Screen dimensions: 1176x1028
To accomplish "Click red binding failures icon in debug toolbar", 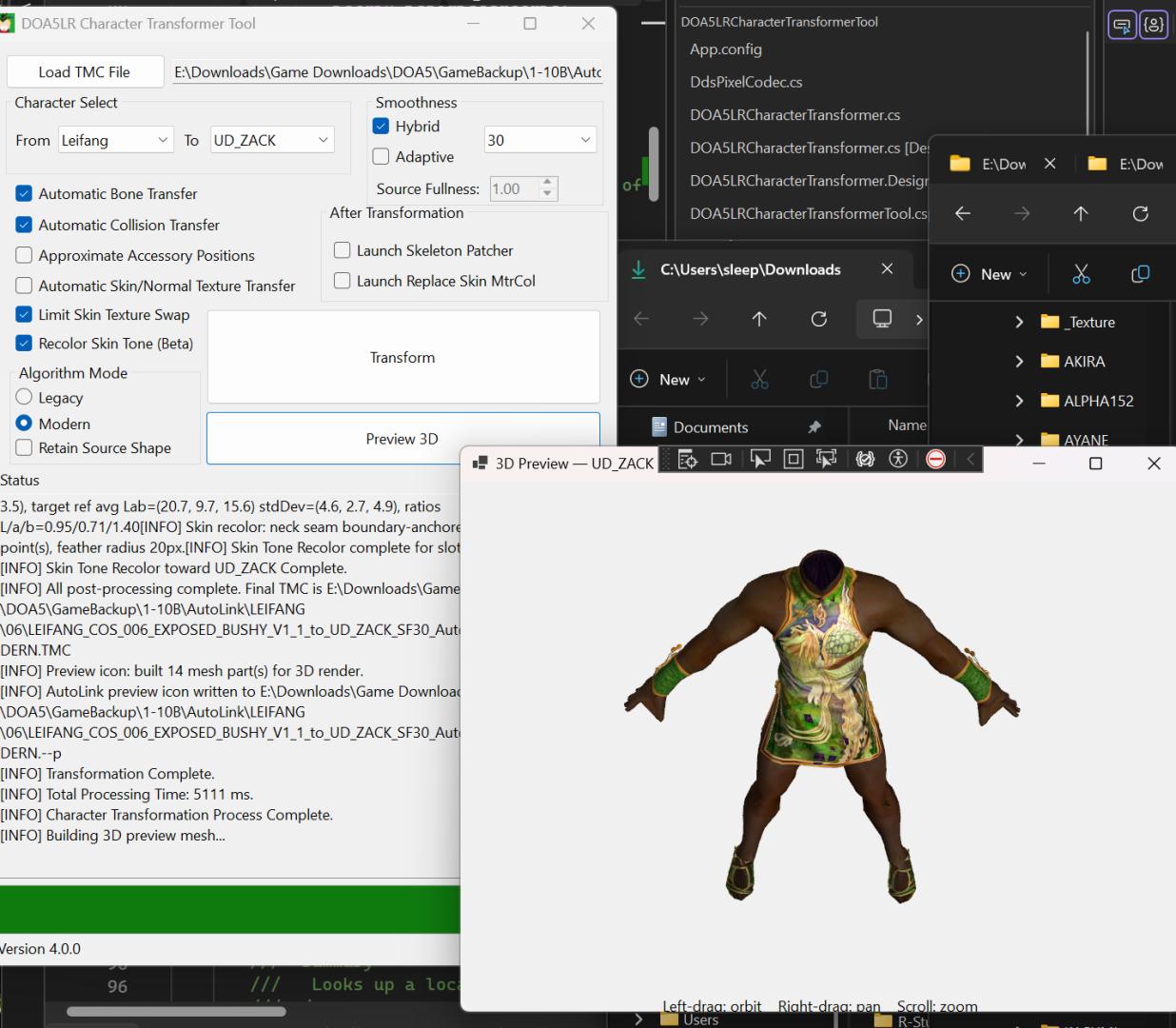I will [936, 459].
